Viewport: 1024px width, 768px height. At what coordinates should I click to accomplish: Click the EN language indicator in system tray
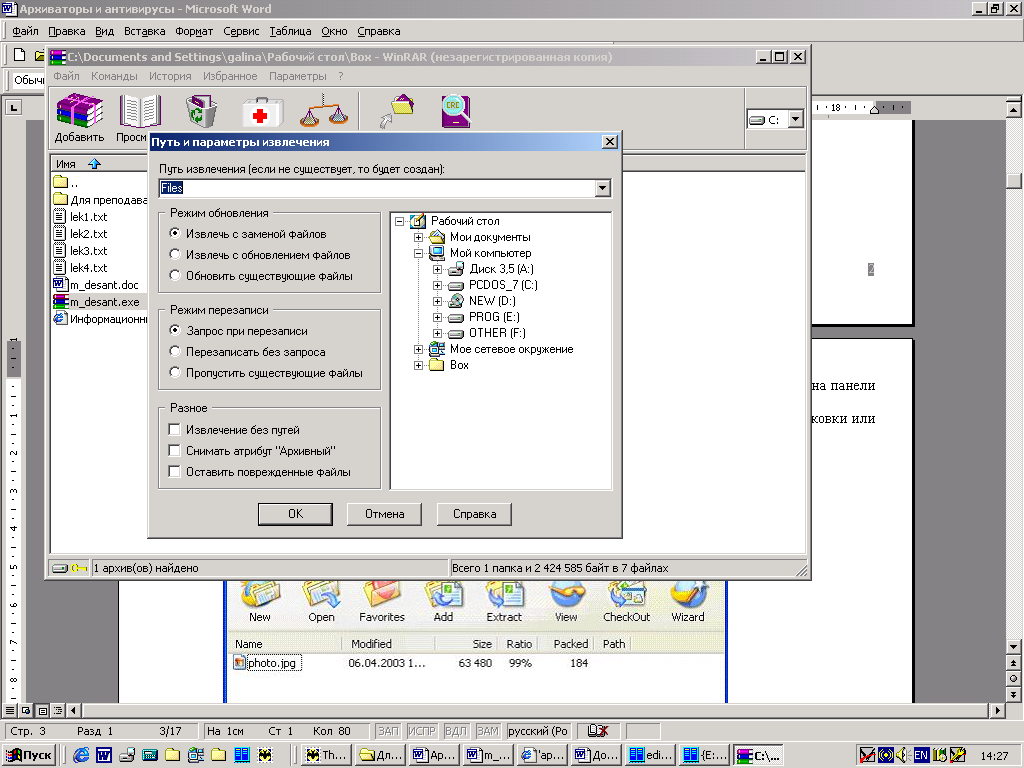pos(921,755)
